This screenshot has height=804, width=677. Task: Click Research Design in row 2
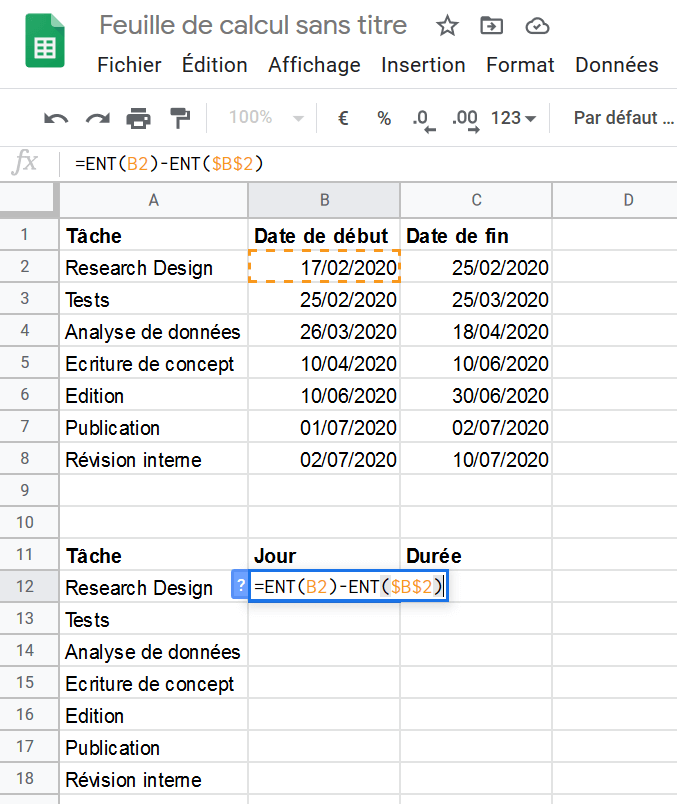(x=153, y=267)
